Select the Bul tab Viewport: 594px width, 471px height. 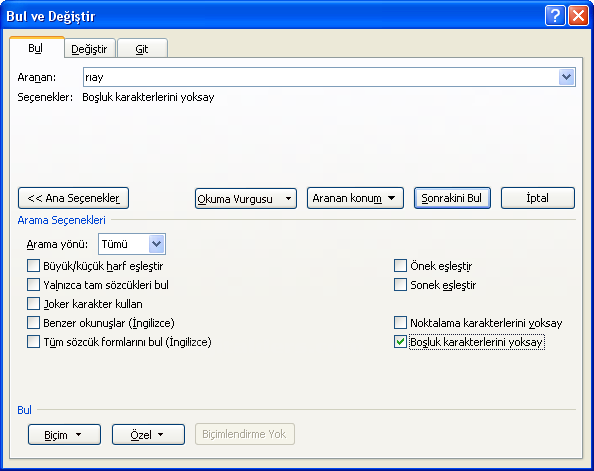36,48
